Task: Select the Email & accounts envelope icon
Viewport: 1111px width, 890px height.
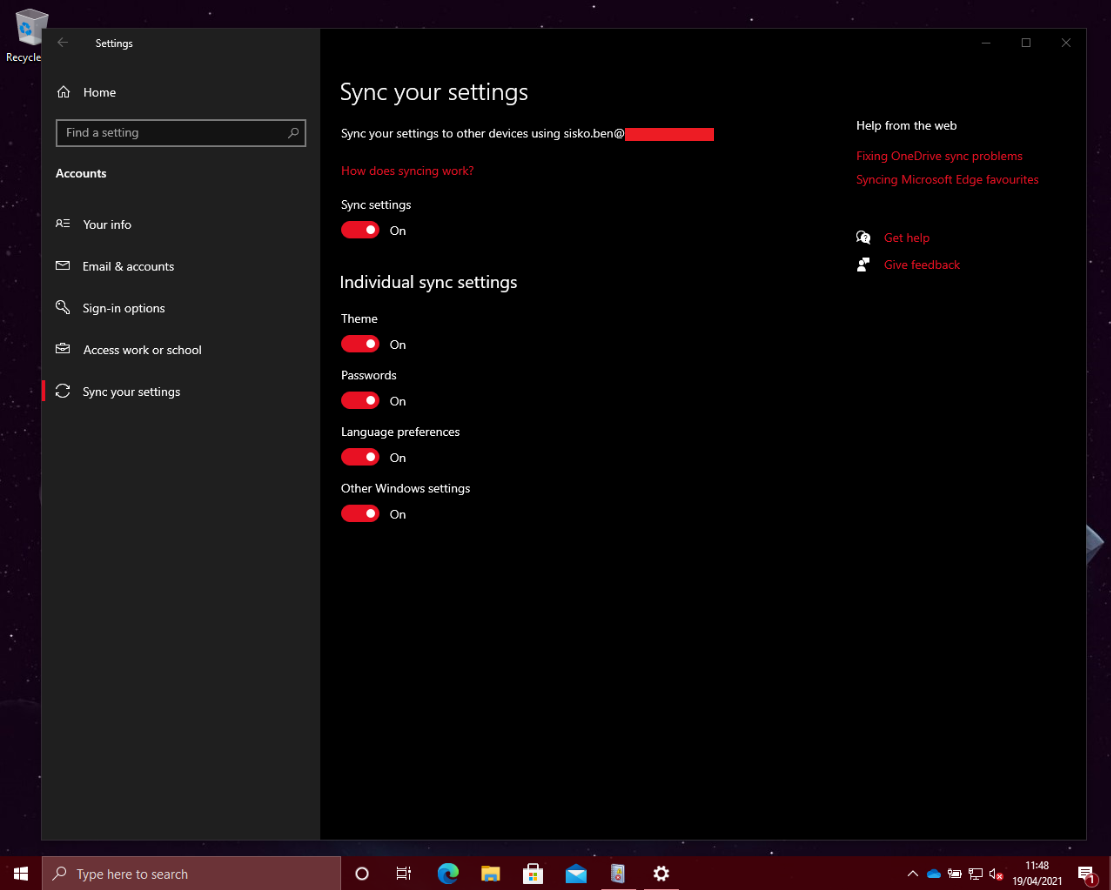Action: [62, 266]
